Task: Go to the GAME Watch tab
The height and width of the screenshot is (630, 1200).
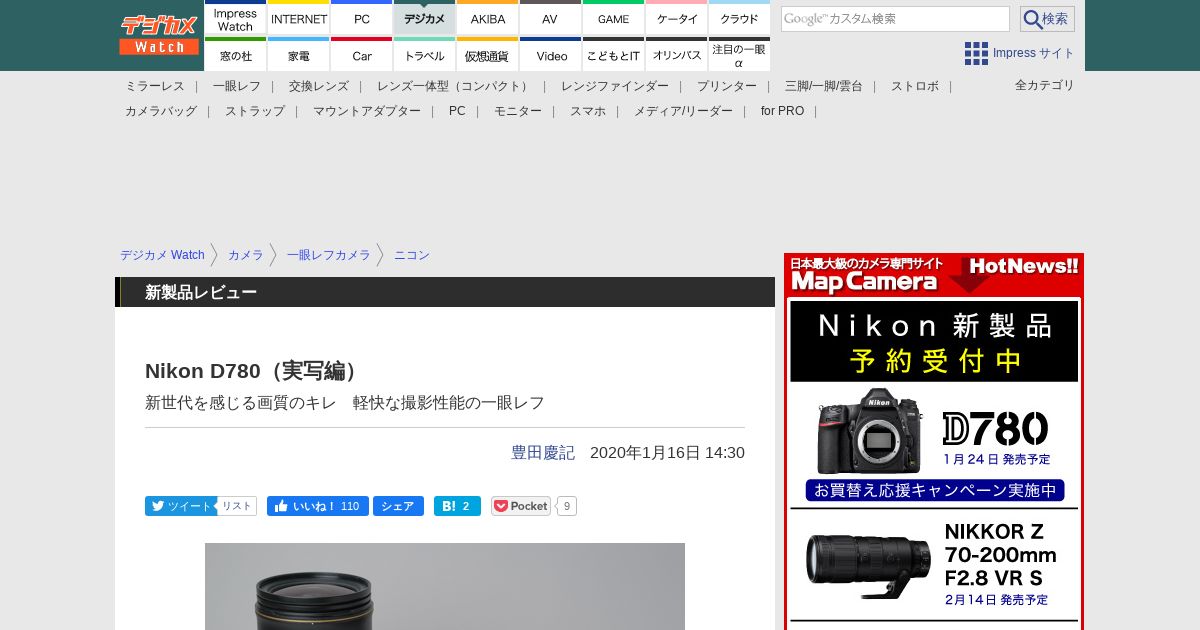Action: tap(614, 18)
